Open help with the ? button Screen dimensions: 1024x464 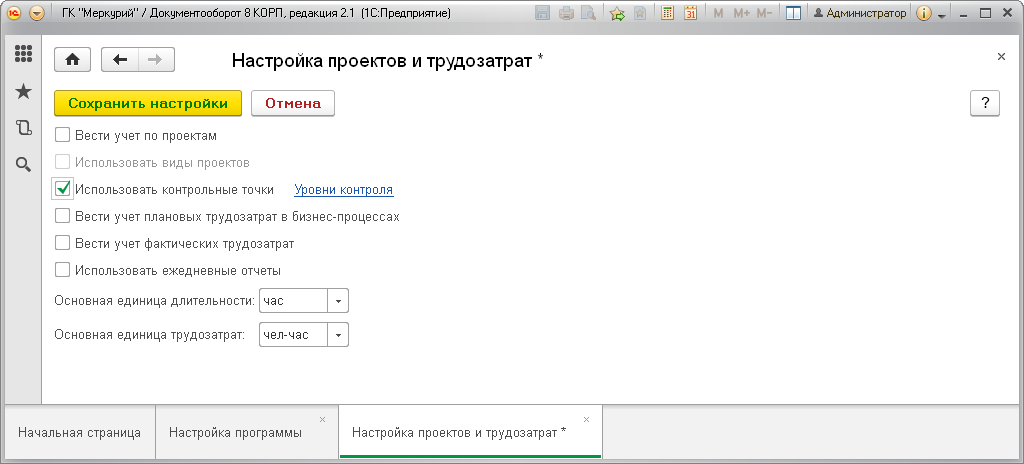pos(985,103)
